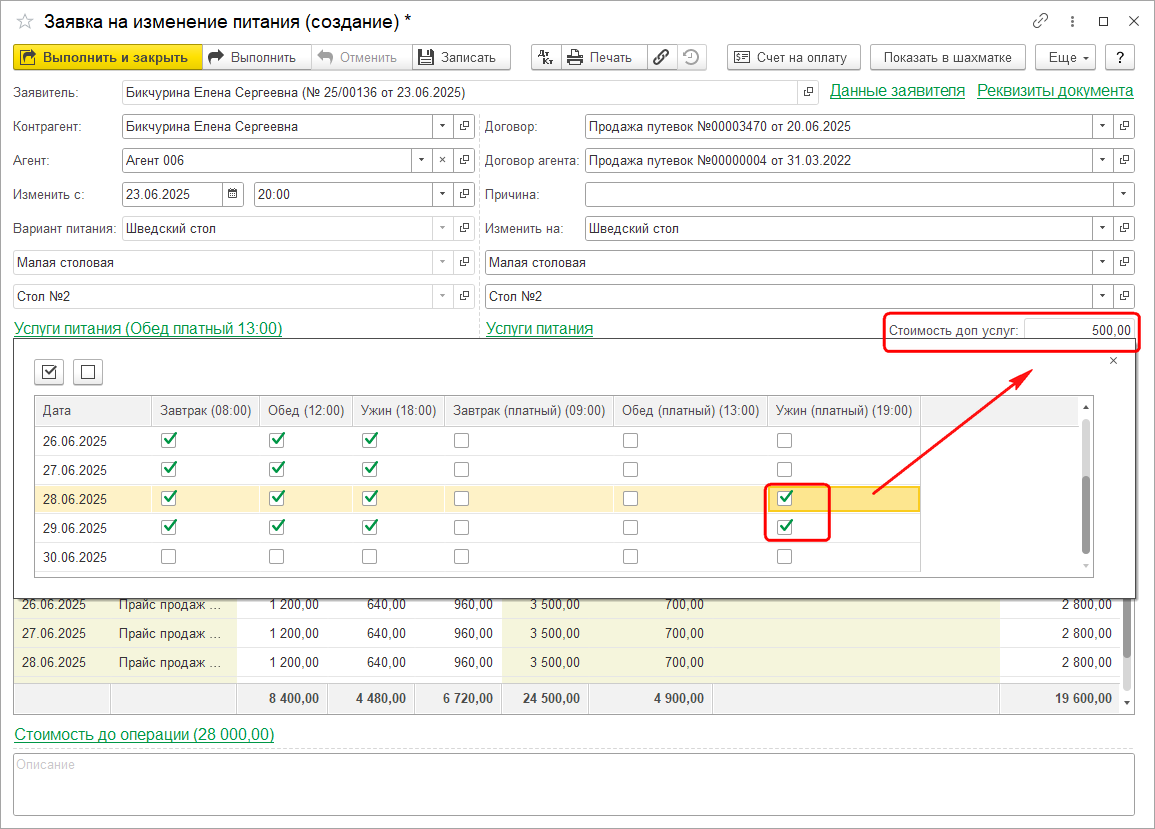Click the favorite star icon in title
The width and height of the screenshot is (1155, 829).
coord(24,21)
